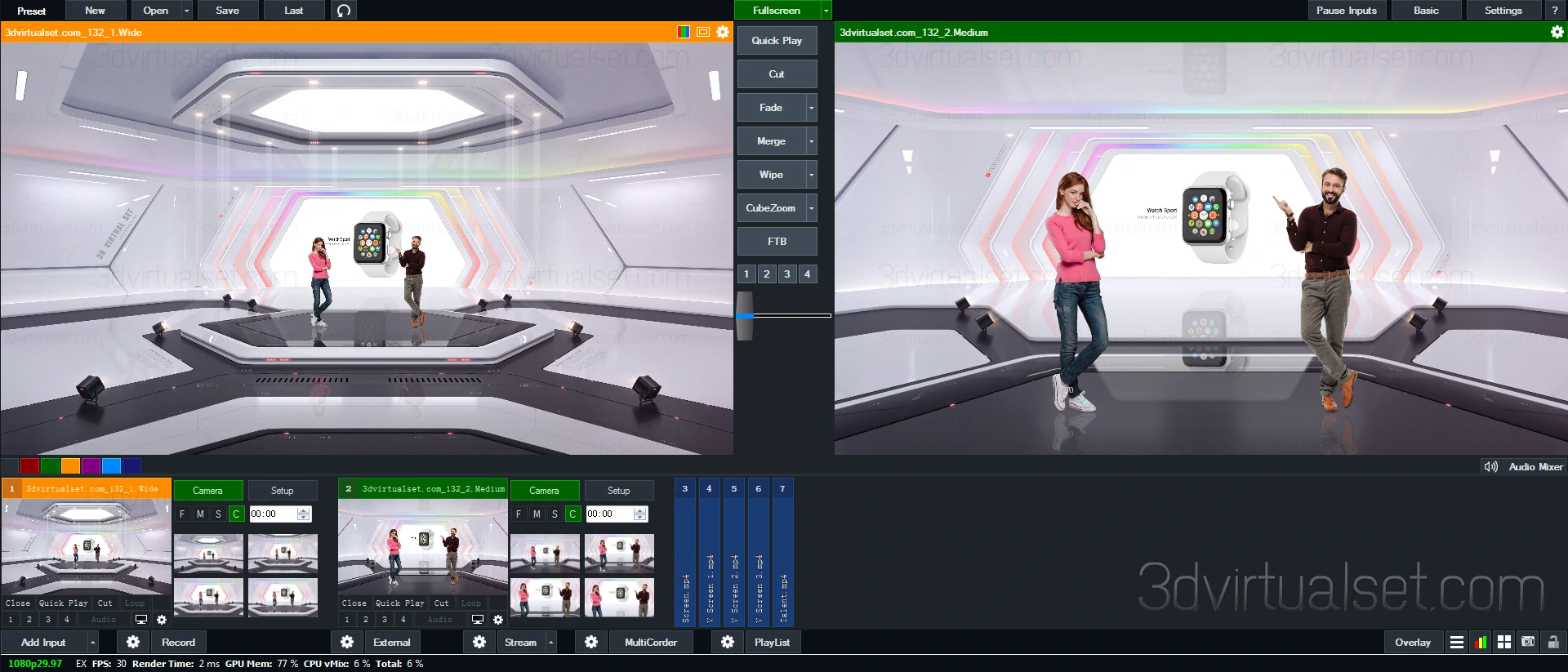Open the gear beside PlayList

click(728, 642)
